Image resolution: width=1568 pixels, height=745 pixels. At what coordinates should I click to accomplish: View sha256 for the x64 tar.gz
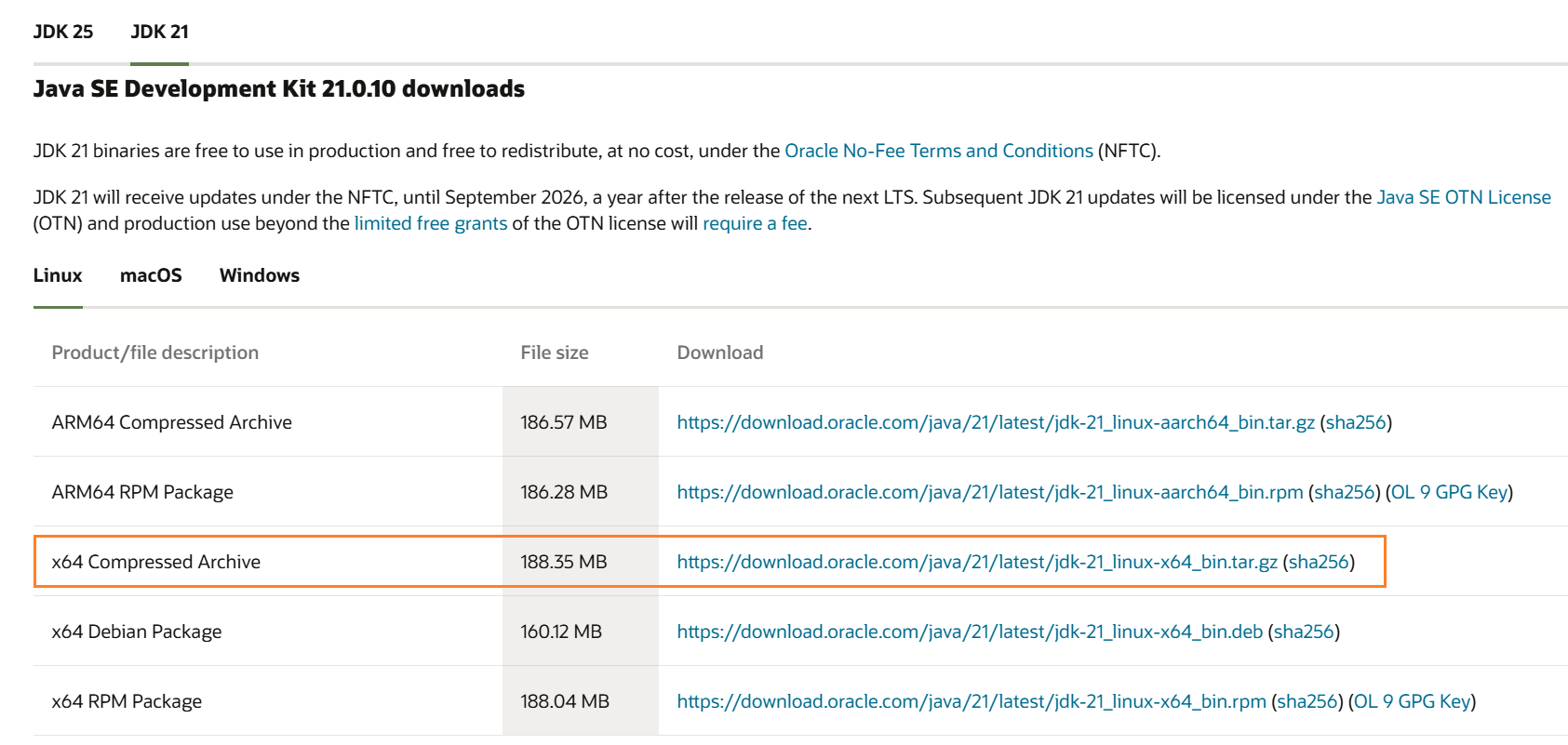[x=1319, y=562]
